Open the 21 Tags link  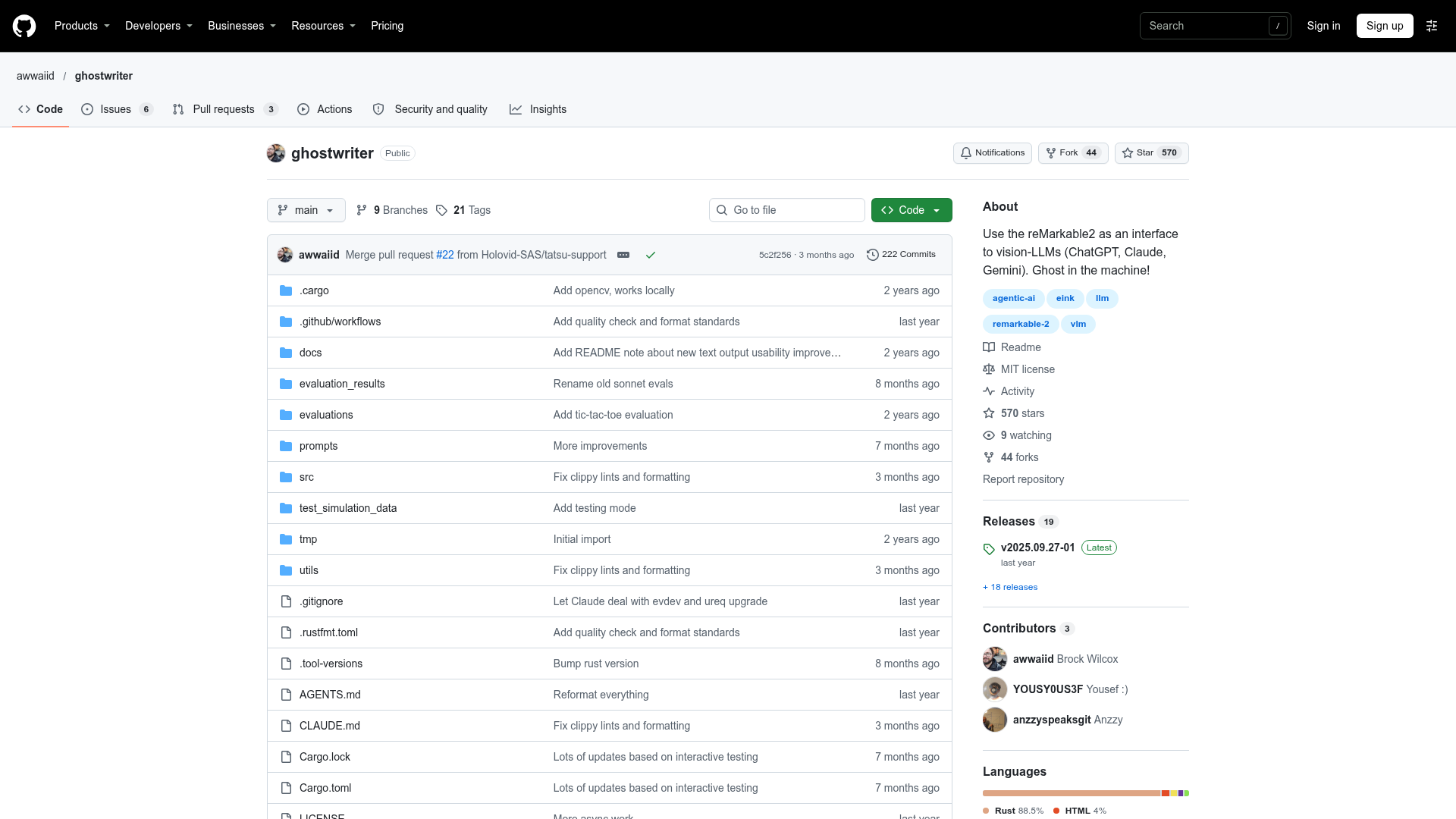[x=463, y=210]
